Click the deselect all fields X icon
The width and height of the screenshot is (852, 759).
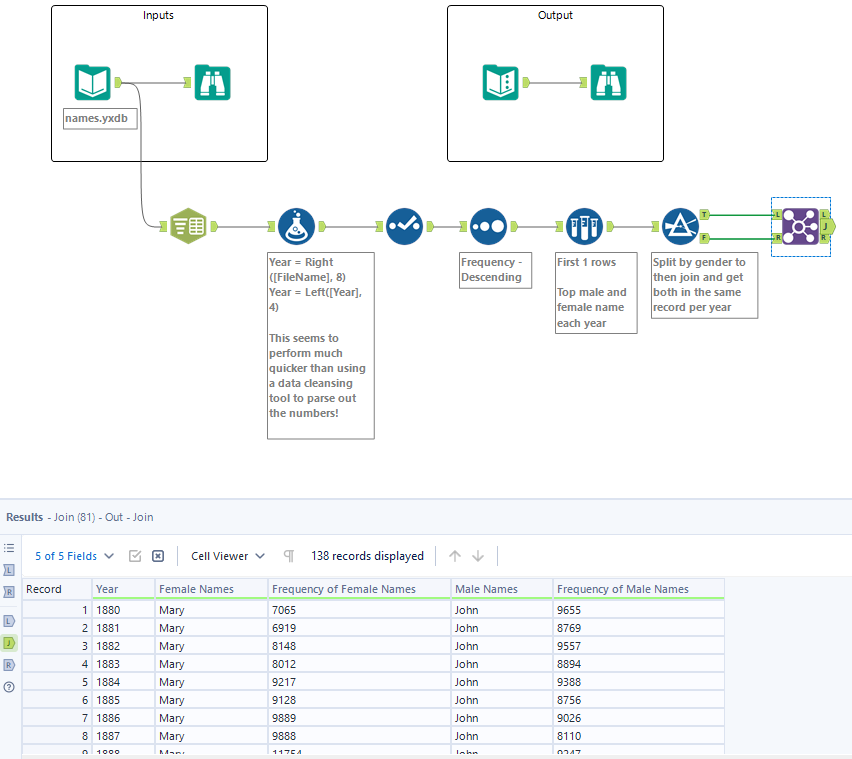tap(158, 556)
